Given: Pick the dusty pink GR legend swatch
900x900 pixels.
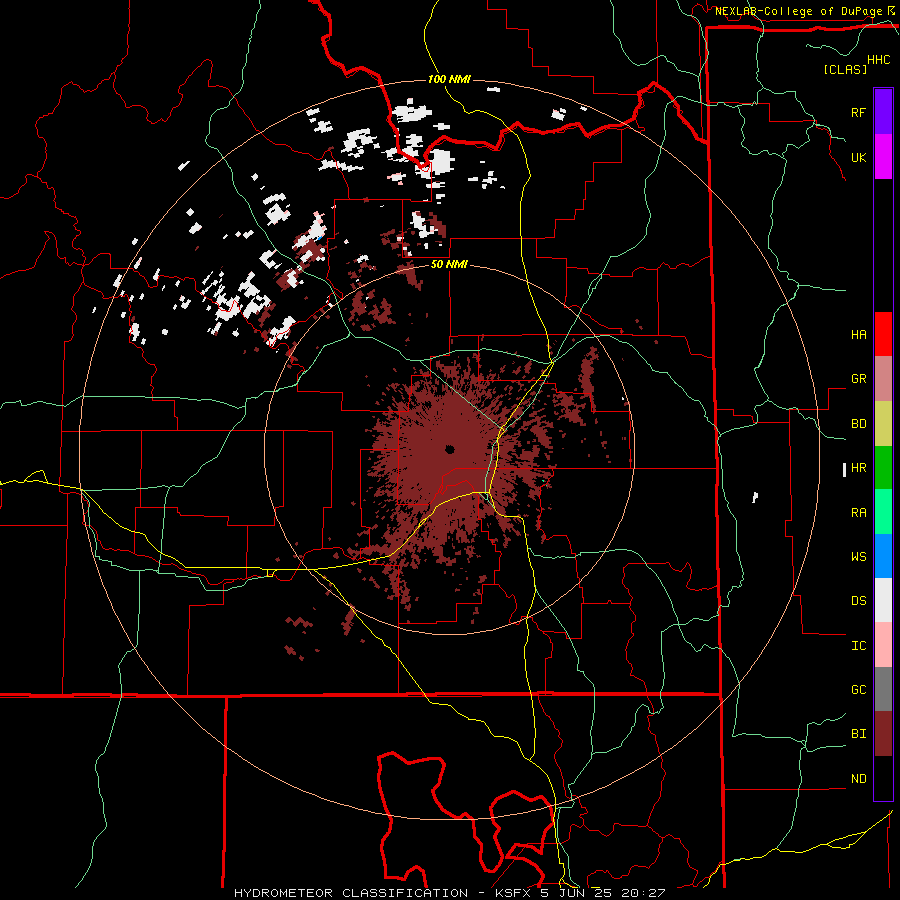Looking at the screenshot, I should tap(883, 379).
